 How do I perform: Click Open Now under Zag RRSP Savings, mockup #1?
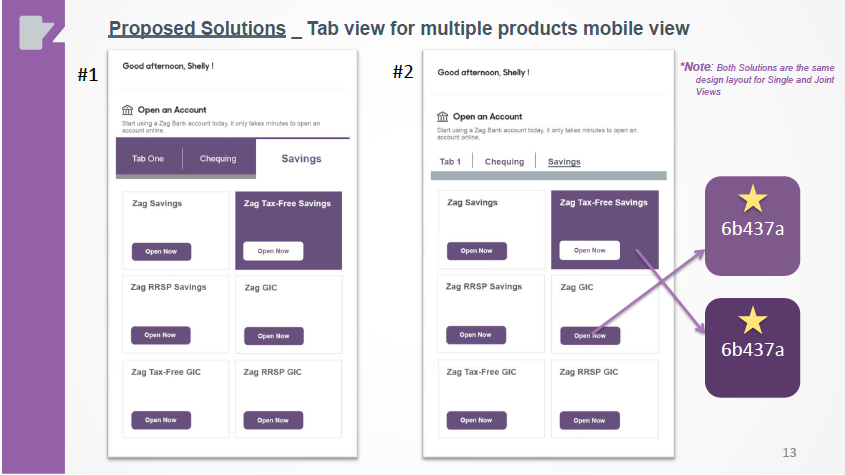(161, 335)
